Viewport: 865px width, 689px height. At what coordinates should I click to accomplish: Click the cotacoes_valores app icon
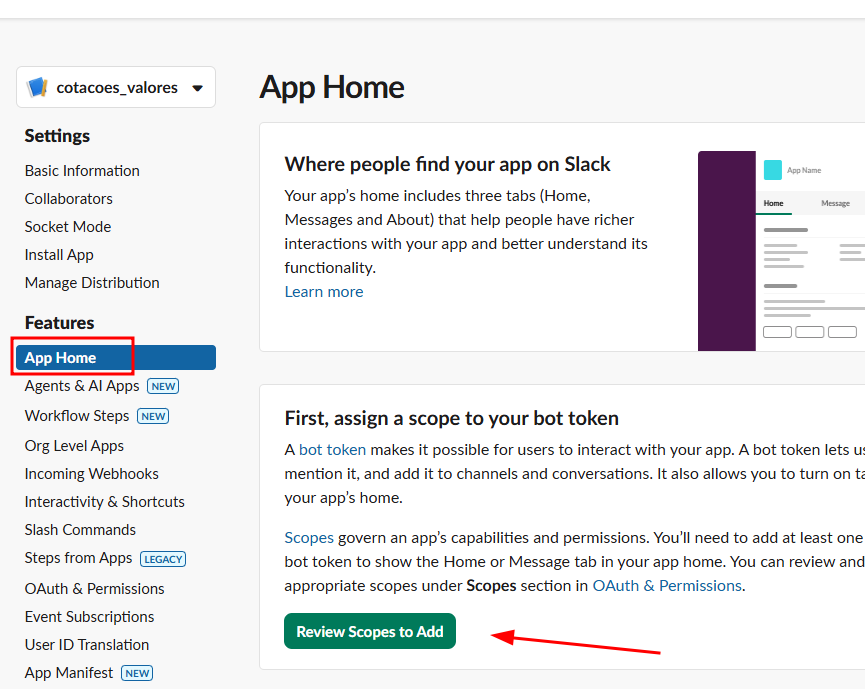pos(38,87)
